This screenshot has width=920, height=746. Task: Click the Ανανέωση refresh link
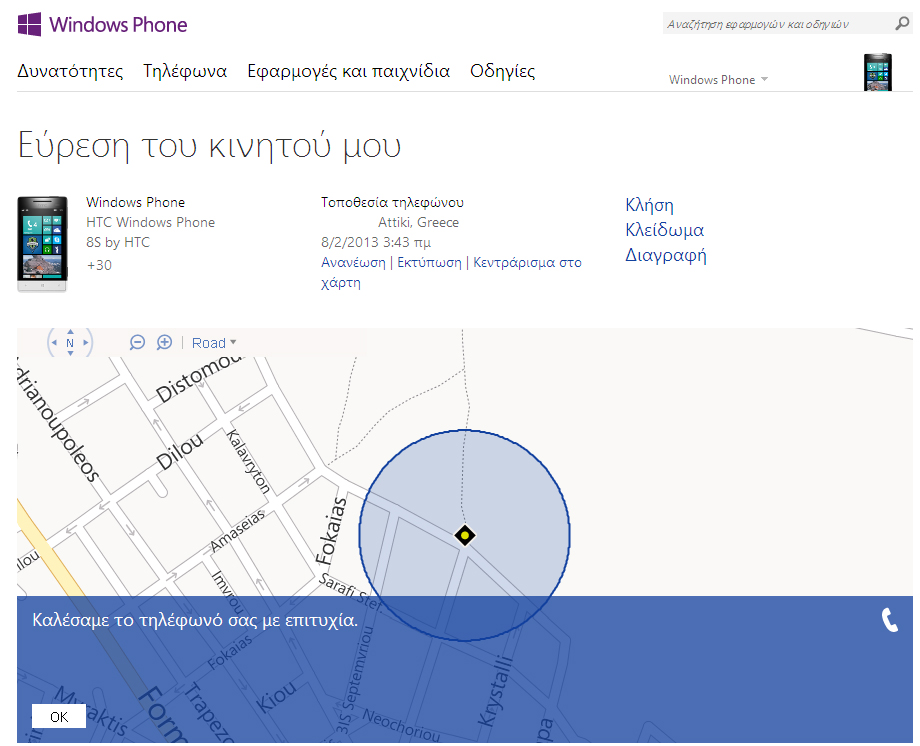click(353, 263)
